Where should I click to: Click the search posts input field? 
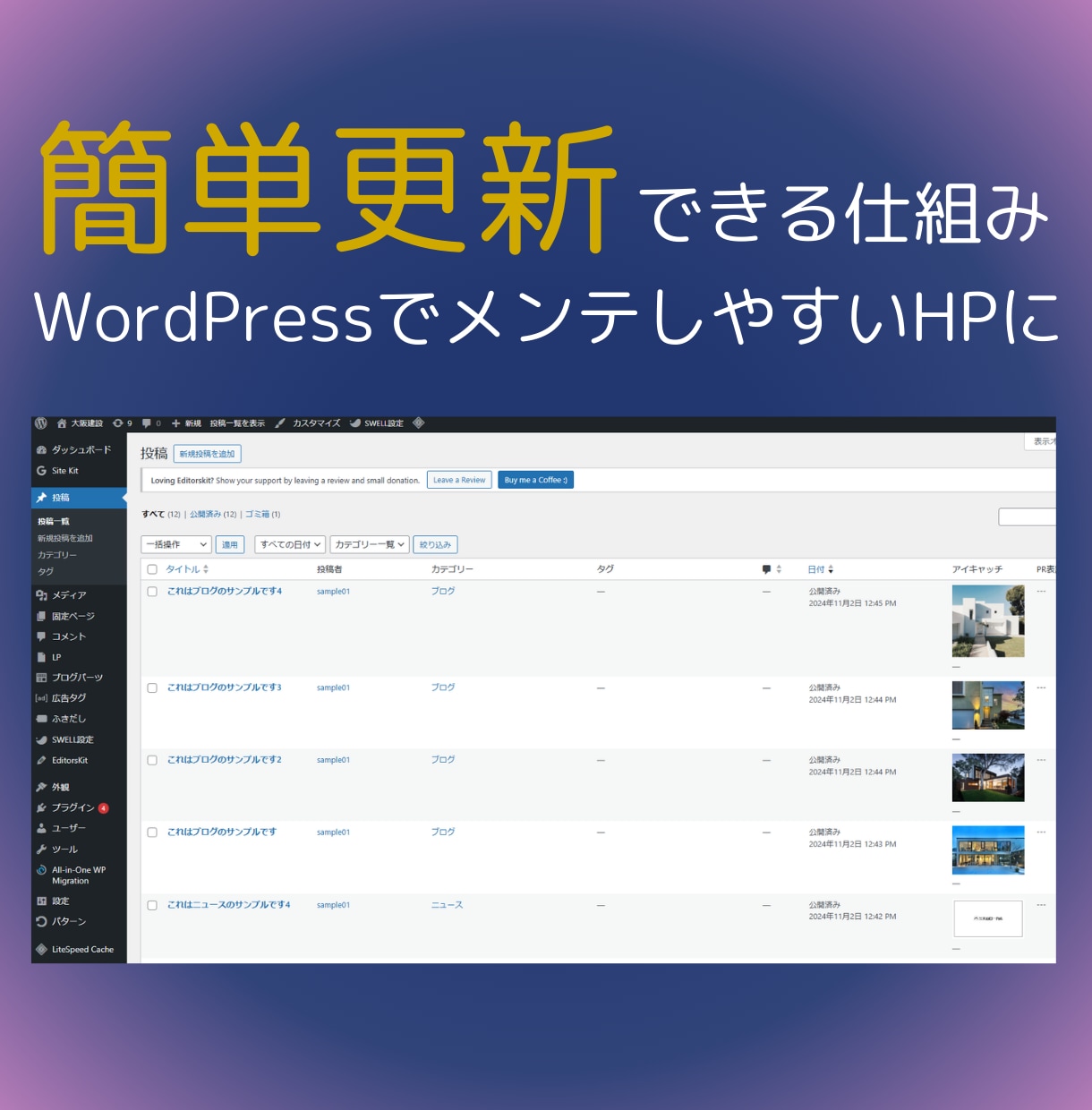[1028, 517]
